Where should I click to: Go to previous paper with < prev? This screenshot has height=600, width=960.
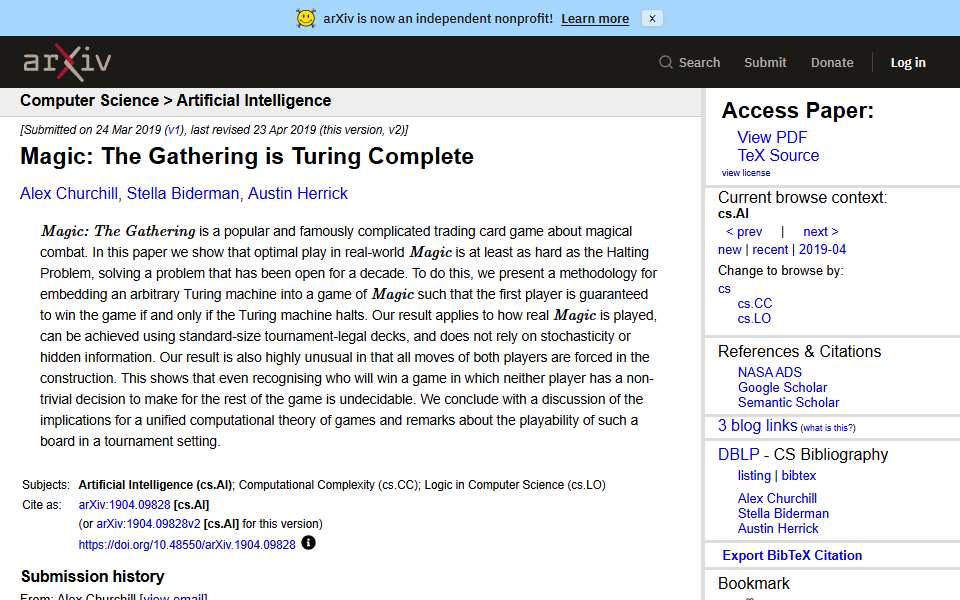click(x=744, y=231)
